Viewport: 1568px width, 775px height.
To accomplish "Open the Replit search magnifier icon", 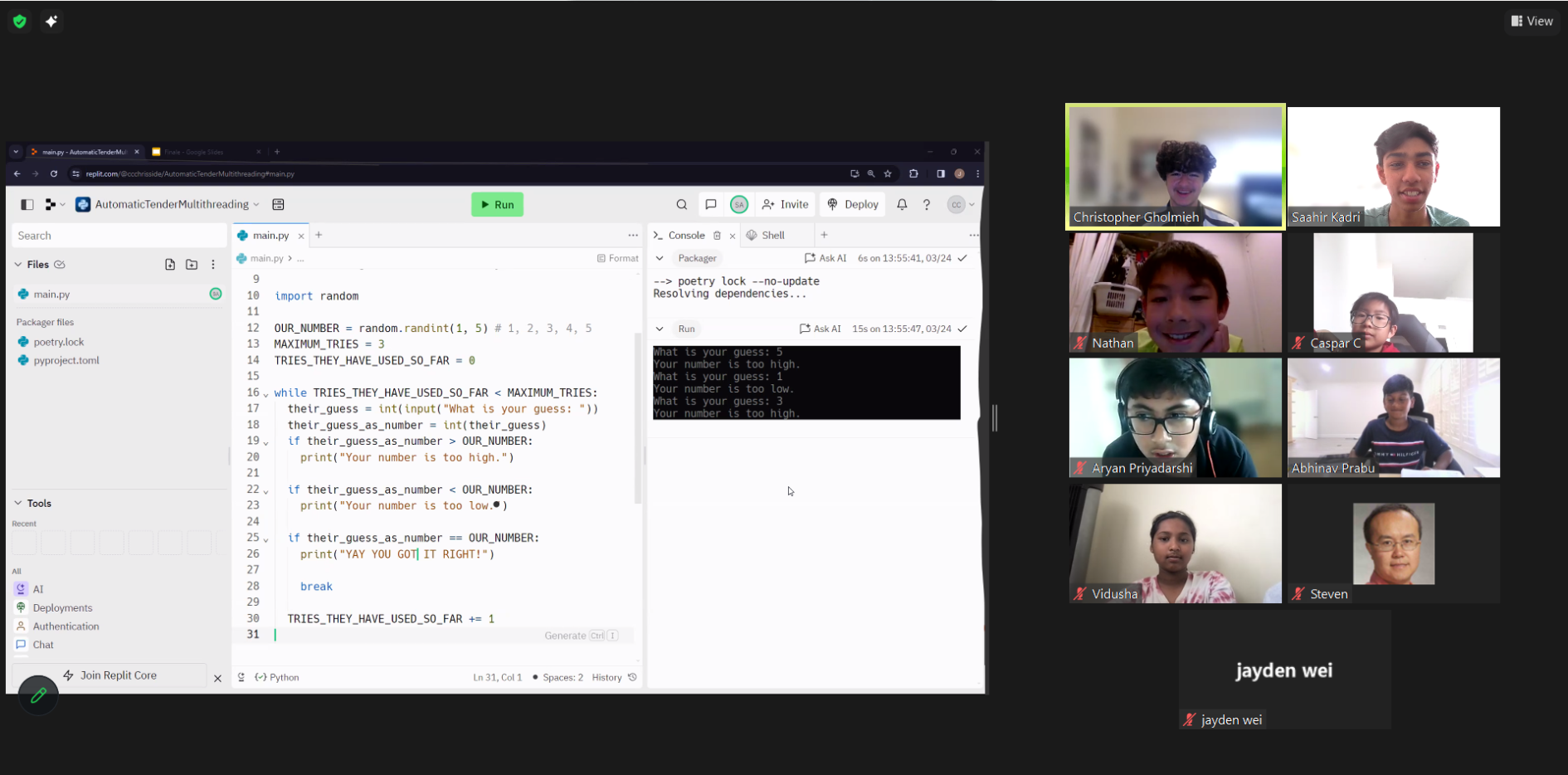I will tap(681, 204).
